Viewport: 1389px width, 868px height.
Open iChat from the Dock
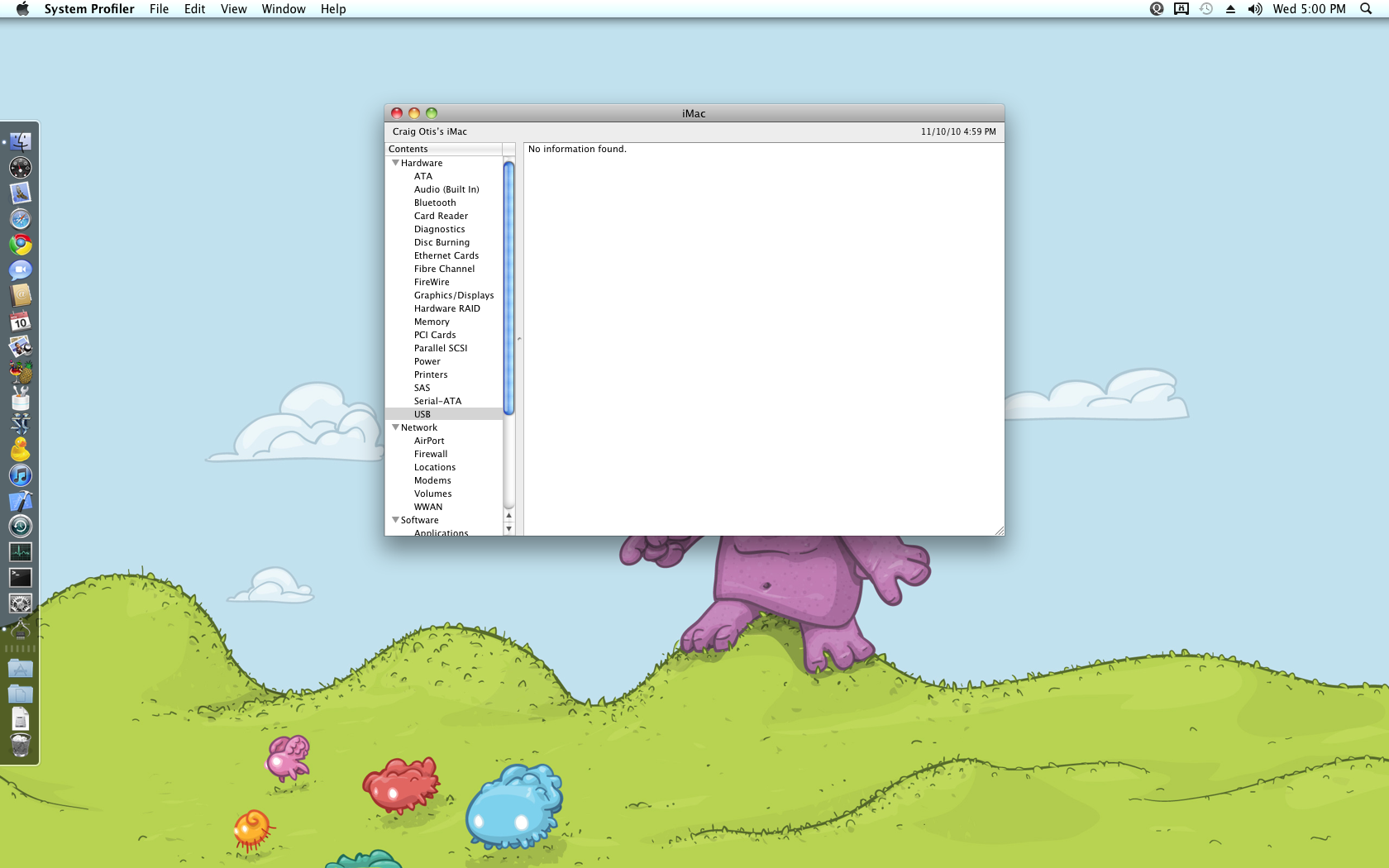[20, 270]
